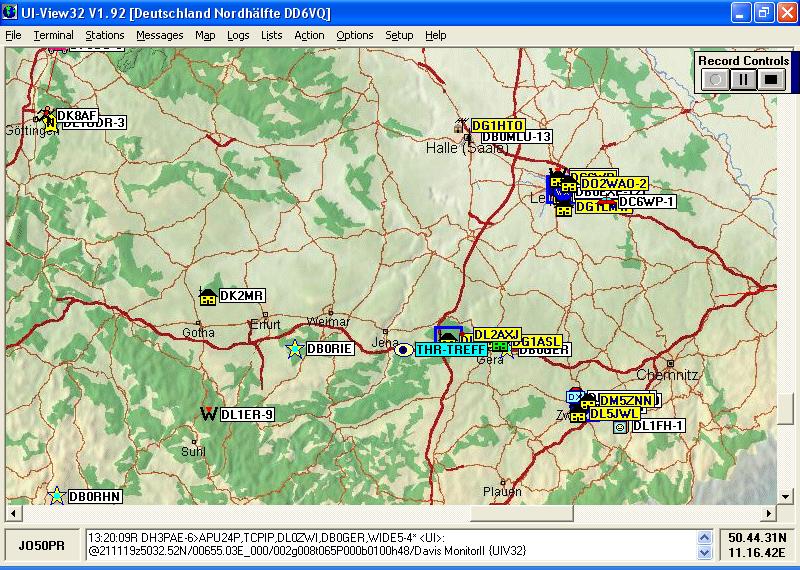This screenshot has height=570, width=800.
Task: Click the horizontal scrollbar thumb
Action: click(x=521, y=513)
